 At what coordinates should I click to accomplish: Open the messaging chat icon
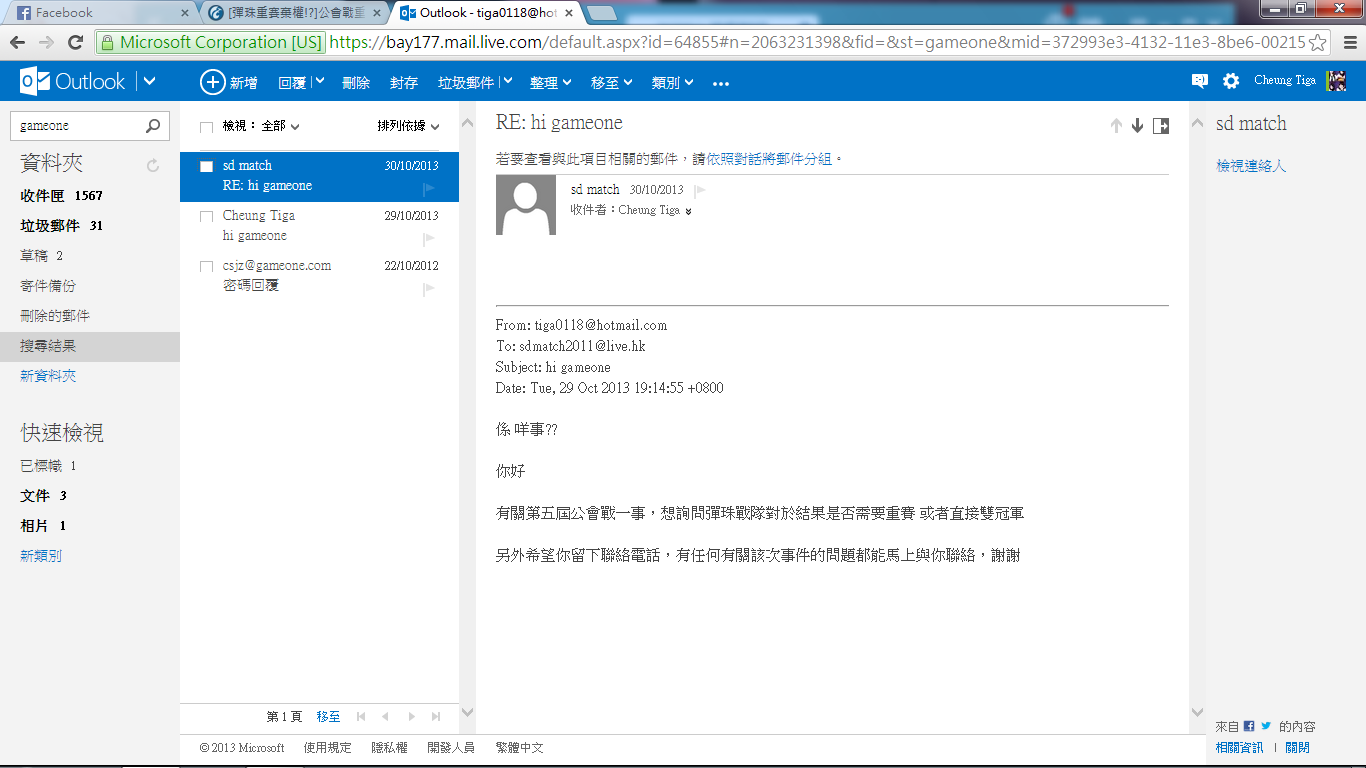[x=1200, y=82]
